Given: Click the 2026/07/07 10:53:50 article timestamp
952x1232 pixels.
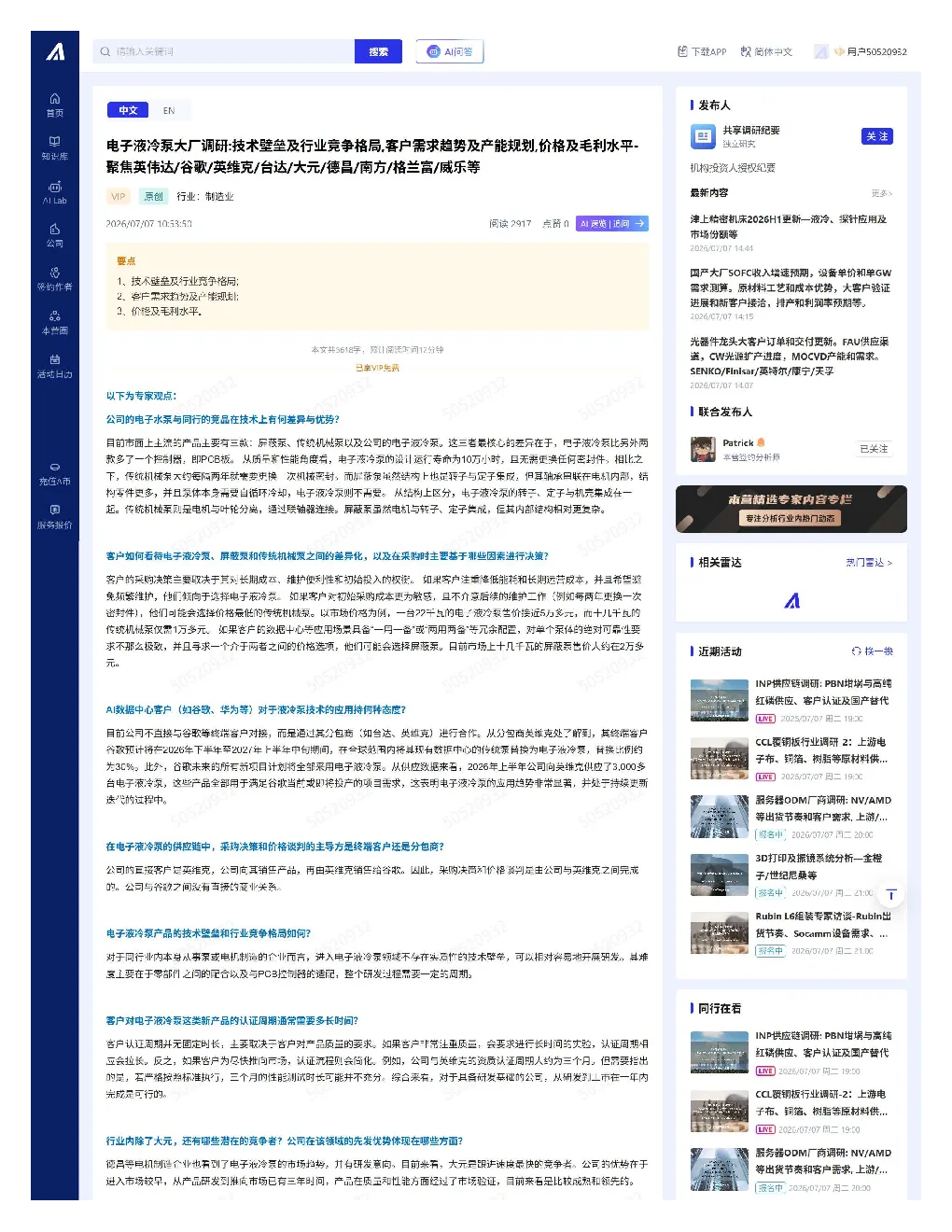Looking at the screenshot, I should [149, 224].
